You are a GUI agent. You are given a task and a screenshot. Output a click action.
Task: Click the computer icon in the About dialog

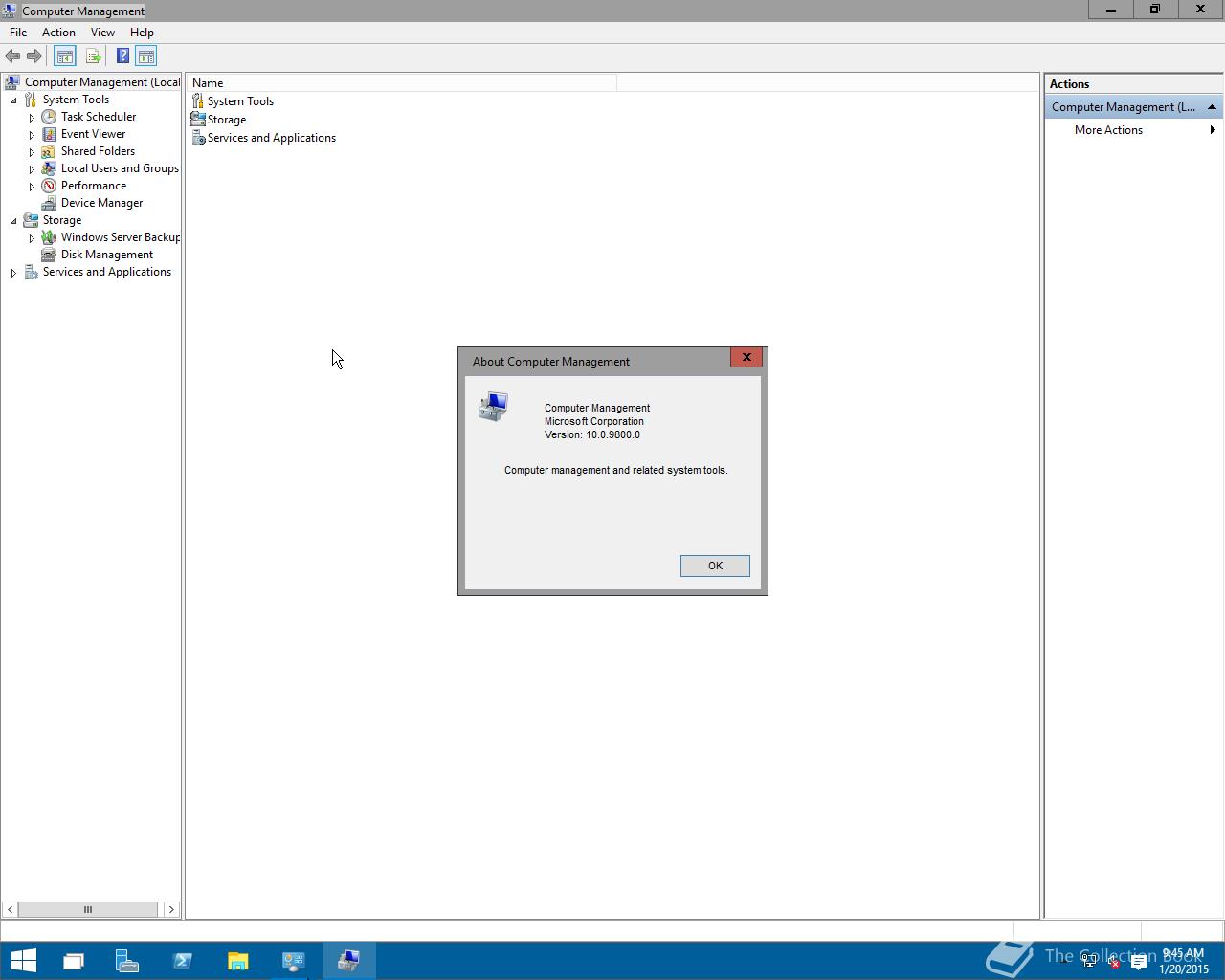tap(493, 407)
